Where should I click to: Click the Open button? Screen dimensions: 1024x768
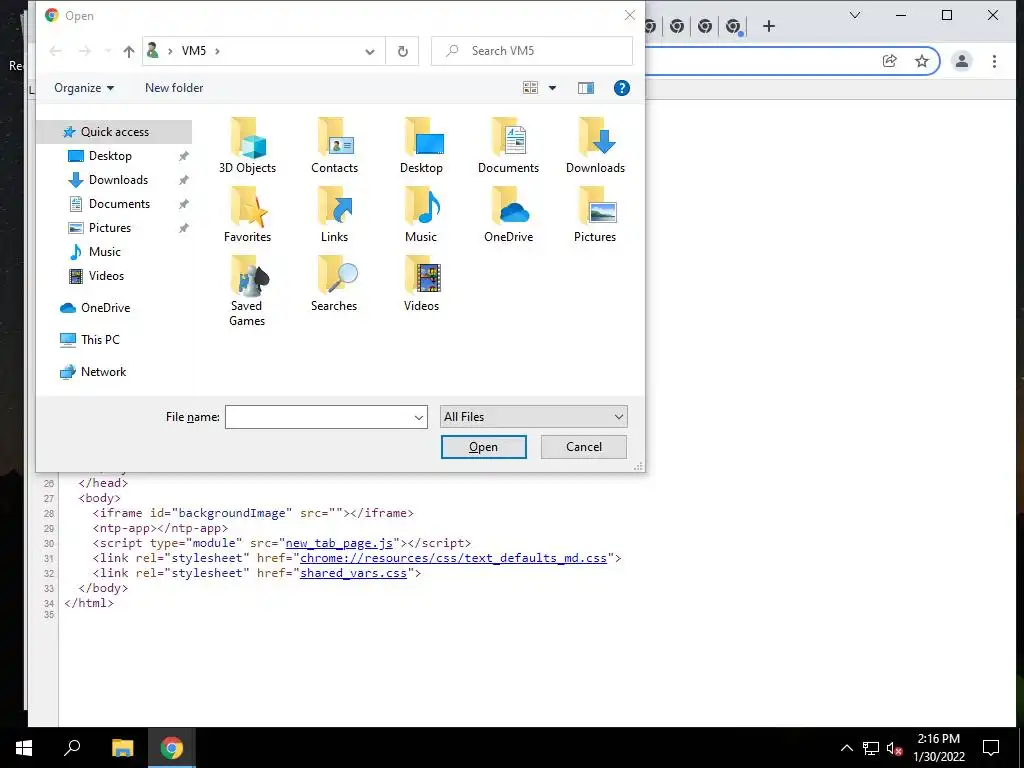click(x=484, y=447)
